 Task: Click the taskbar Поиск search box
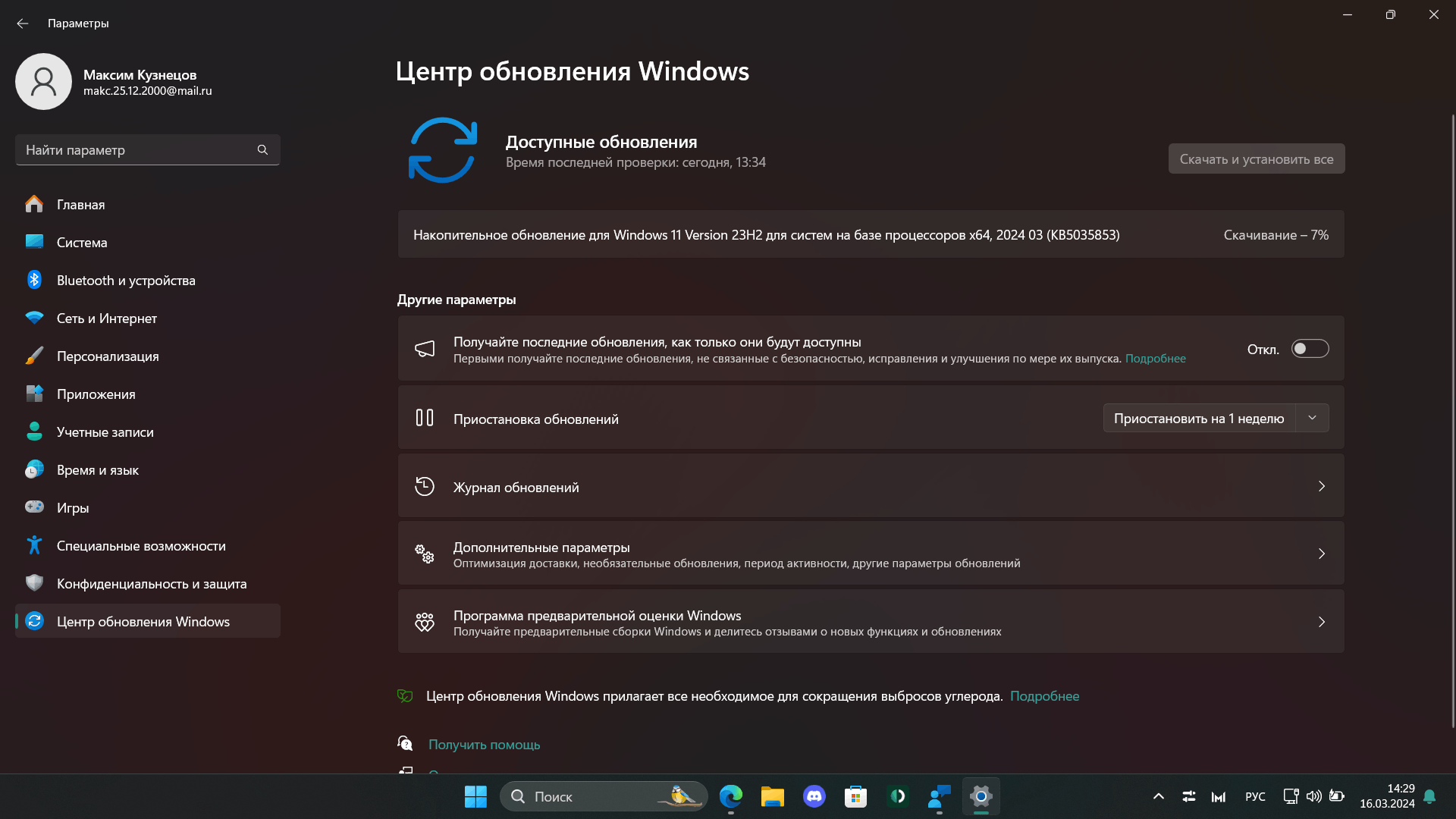[x=604, y=796]
